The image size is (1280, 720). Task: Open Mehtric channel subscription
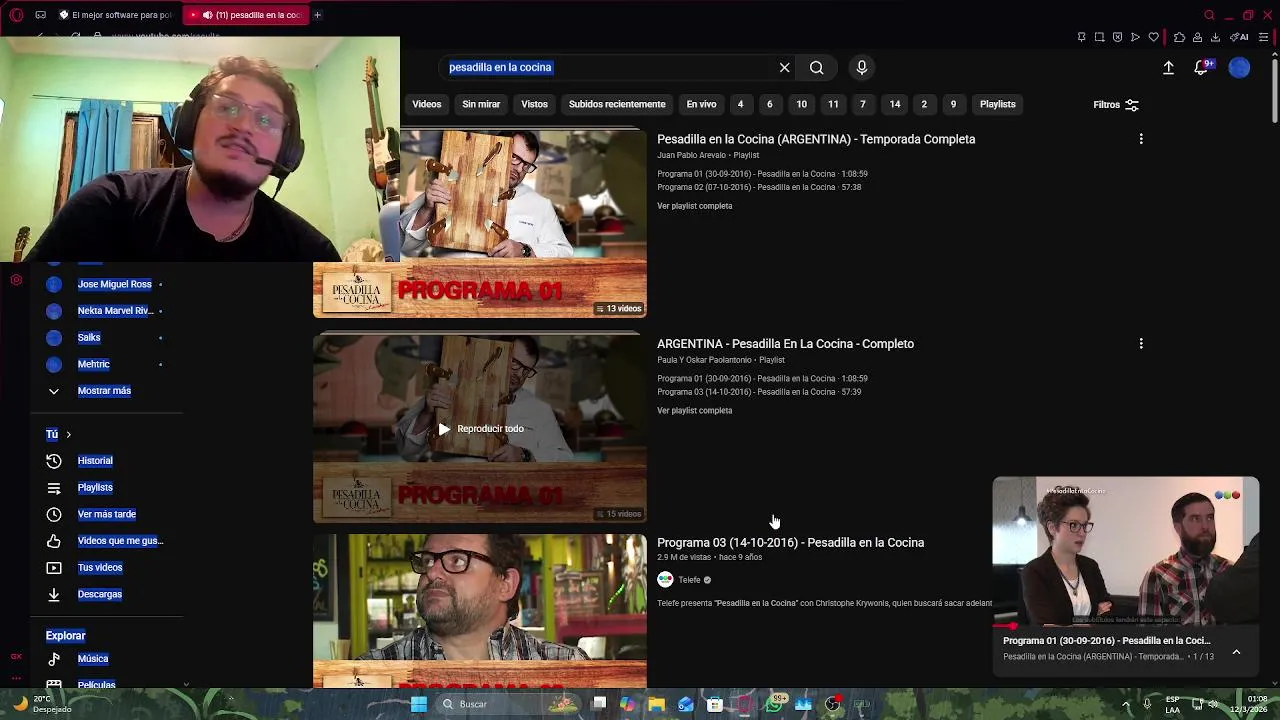[93, 364]
